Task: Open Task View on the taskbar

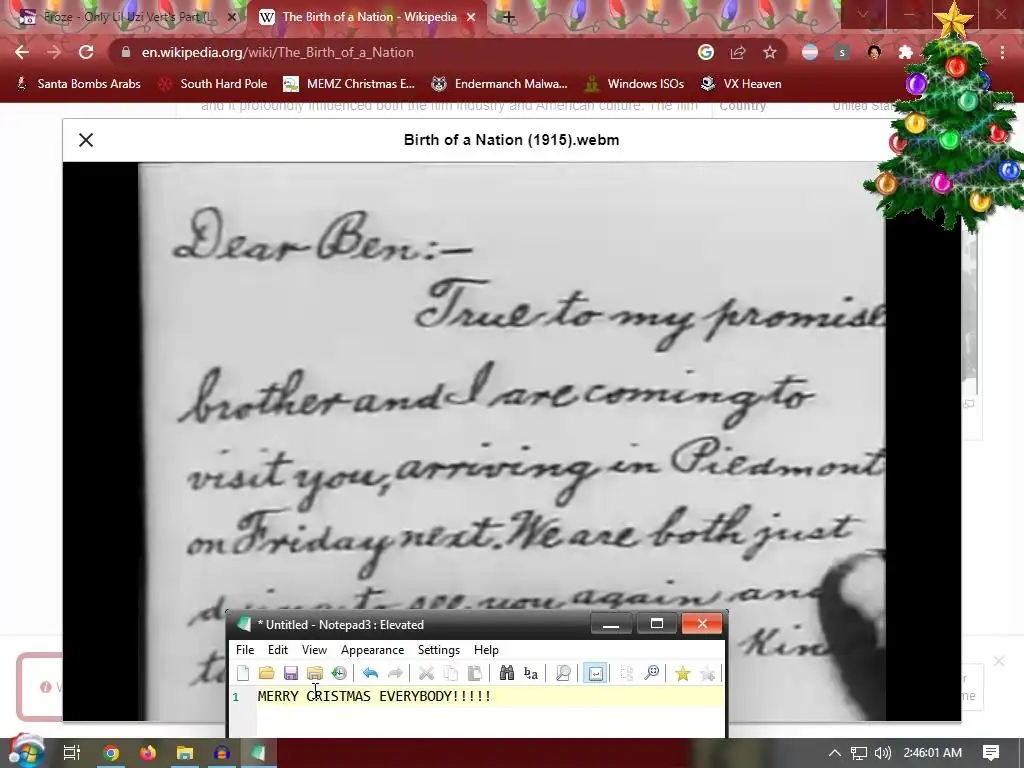Action: 72,753
